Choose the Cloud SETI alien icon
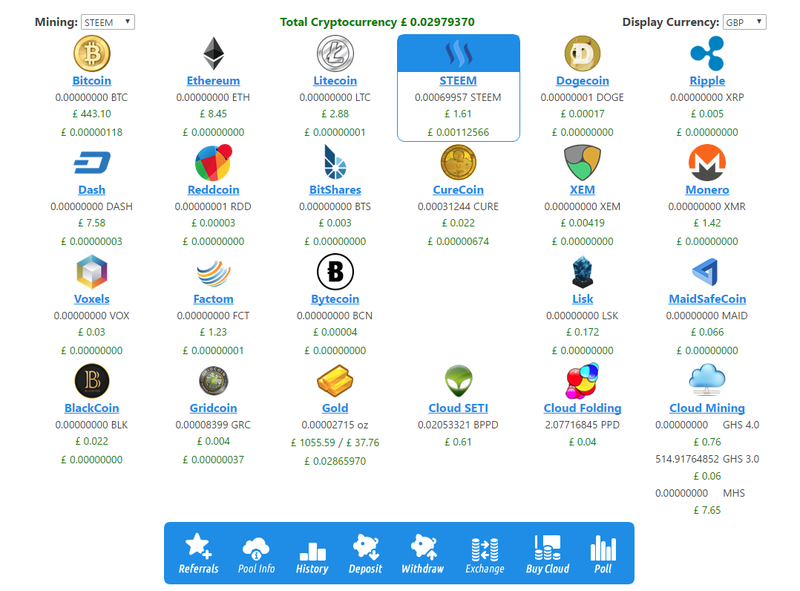Viewport: 800px width, 591px height. [x=458, y=381]
